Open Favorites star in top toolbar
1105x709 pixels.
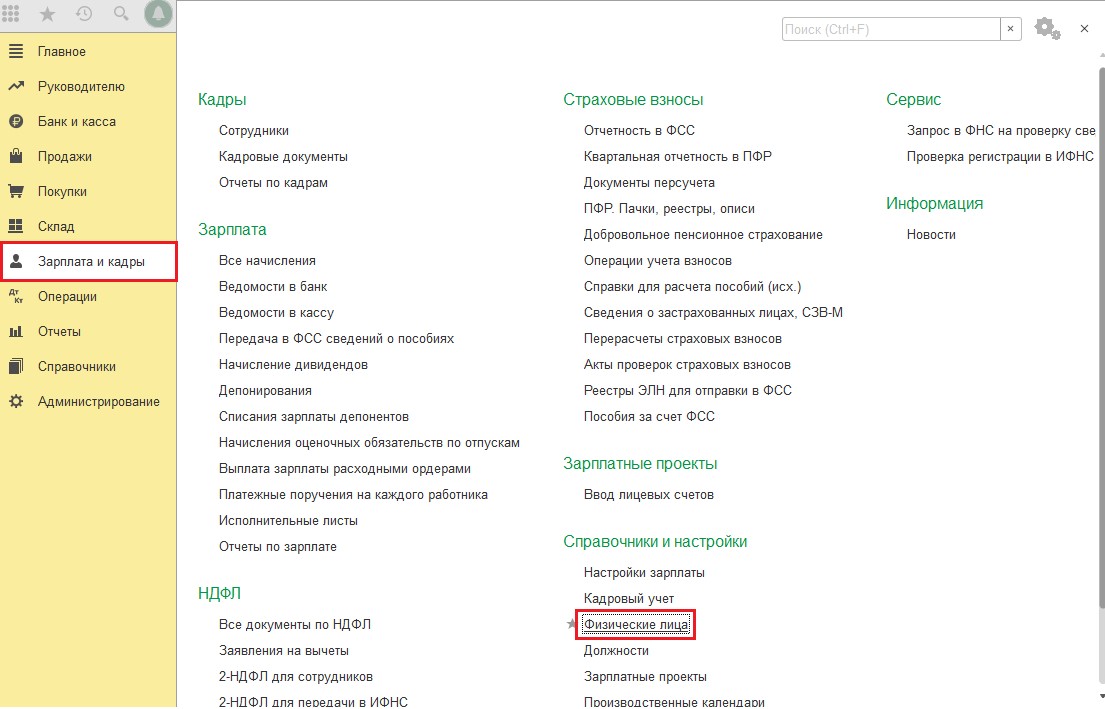coord(47,14)
